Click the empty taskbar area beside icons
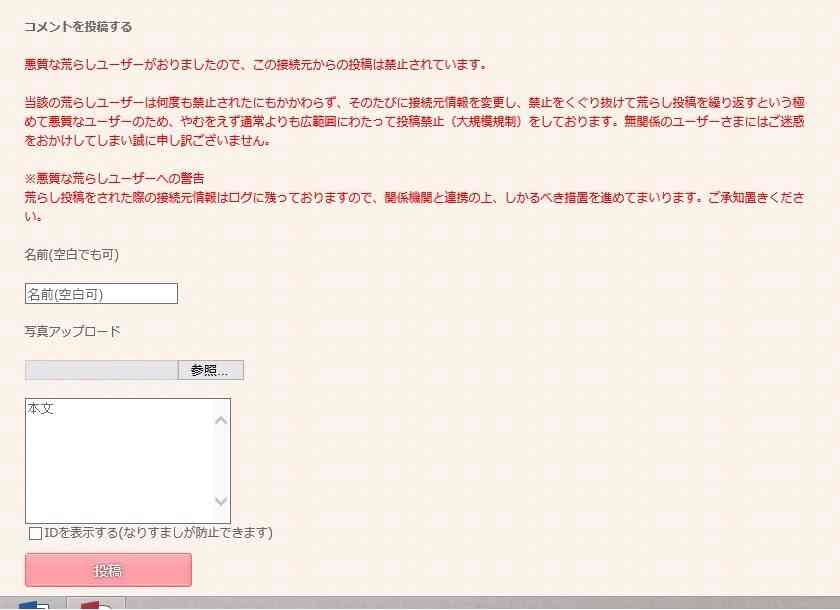 point(482,604)
